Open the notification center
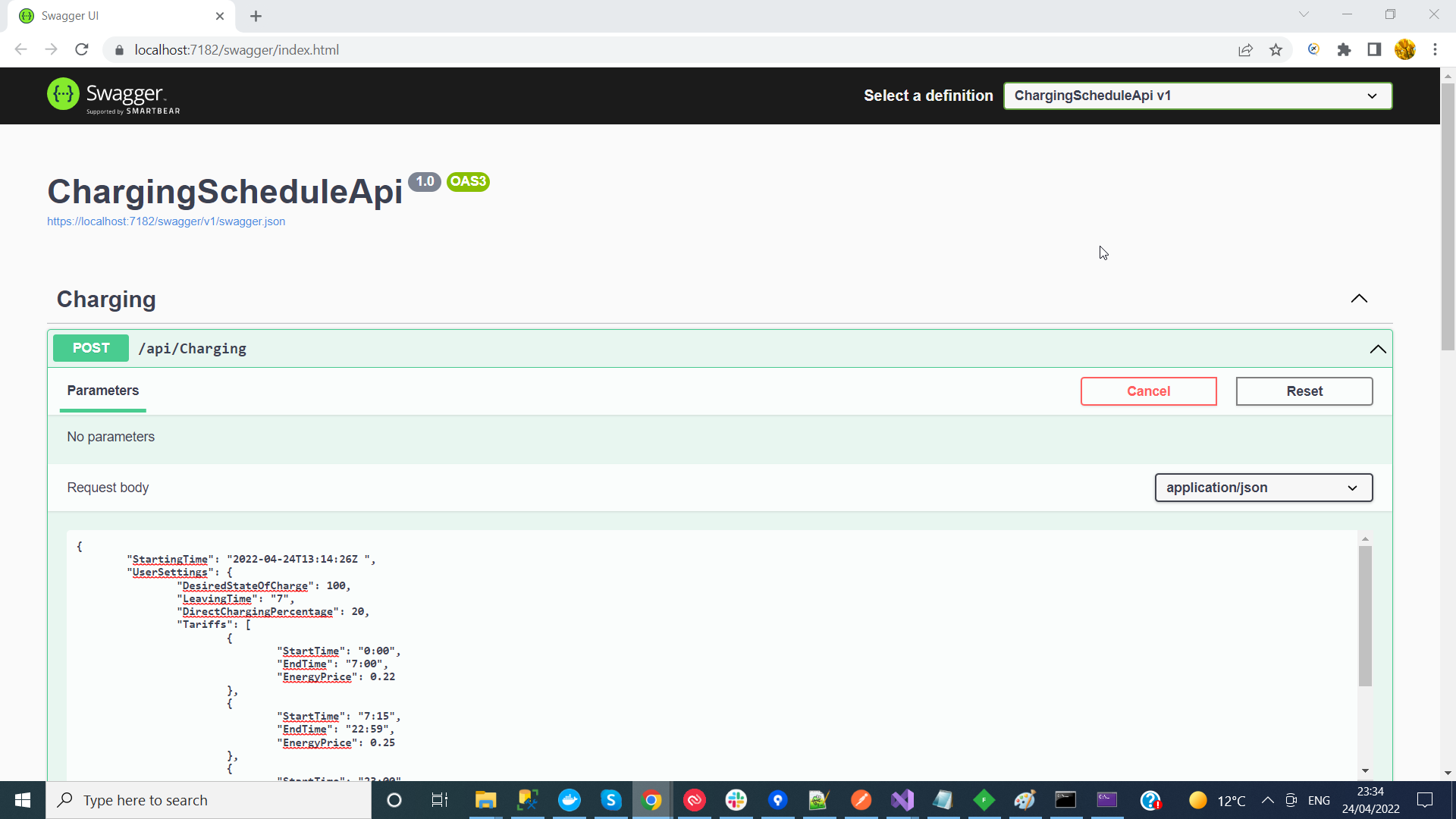The width and height of the screenshot is (1456, 819). [1425, 800]
